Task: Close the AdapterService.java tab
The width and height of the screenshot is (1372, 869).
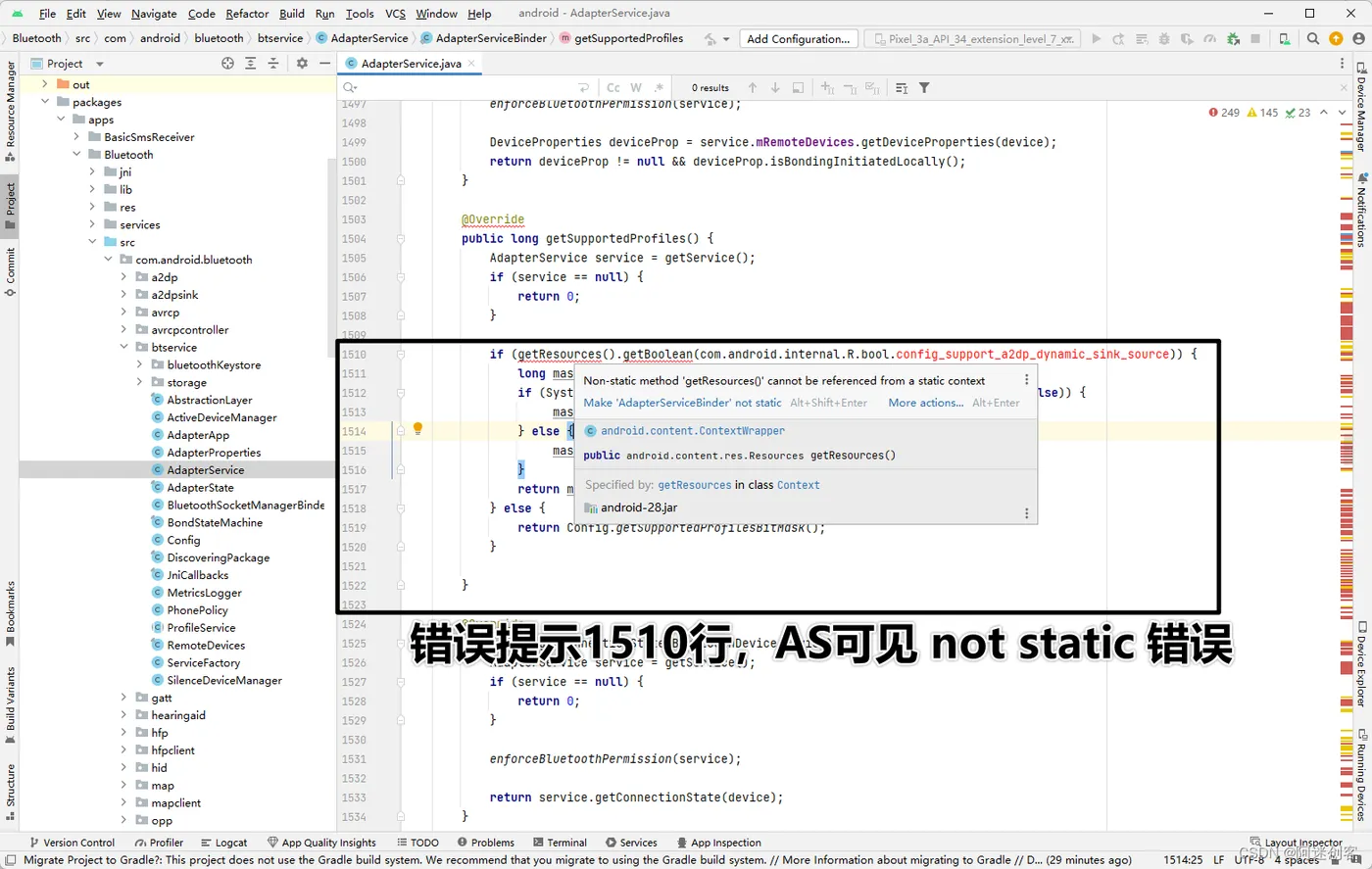Action: (471, 63)
